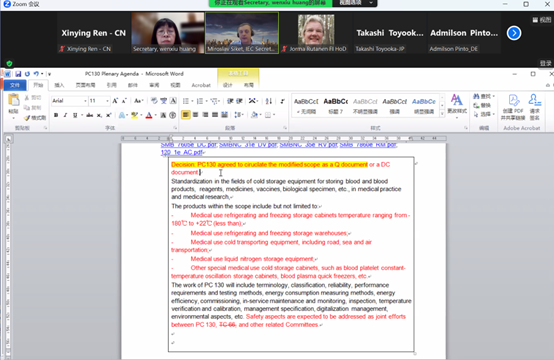The width and height of the screenshot is (554, 360).
Task: Open the Acrobat ribbon tab
Action: [x=201, y=85]
